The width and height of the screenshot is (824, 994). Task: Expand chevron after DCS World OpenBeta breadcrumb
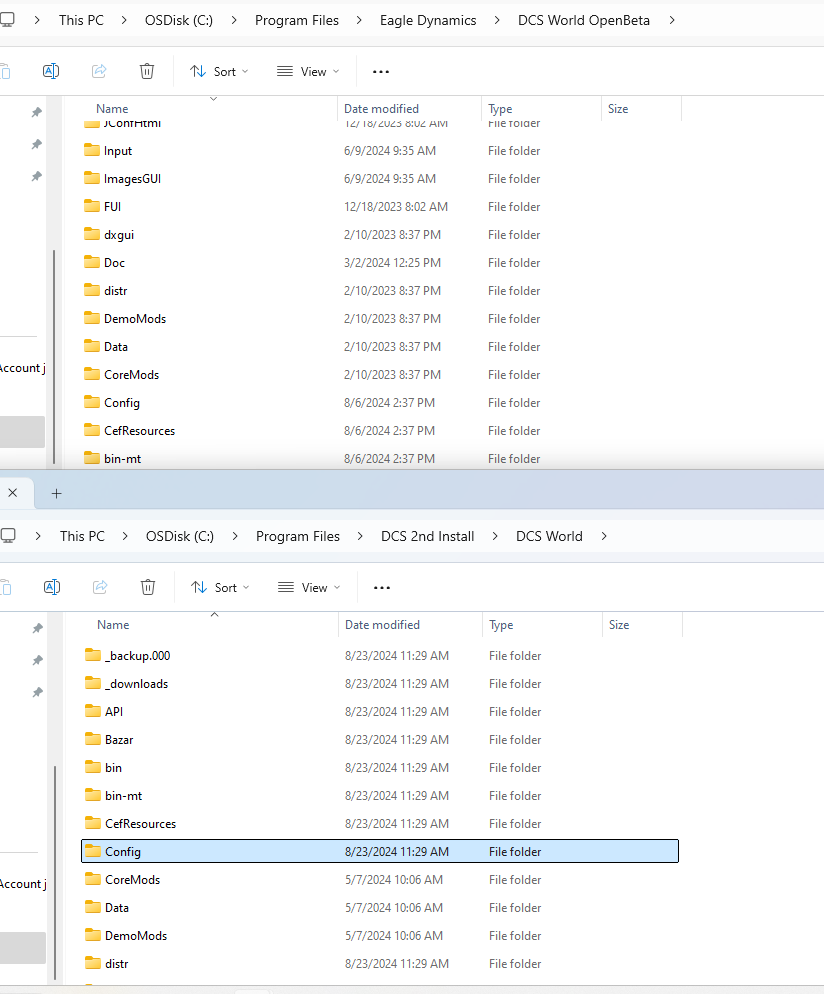pyautogui.click(x=672, y=20)
